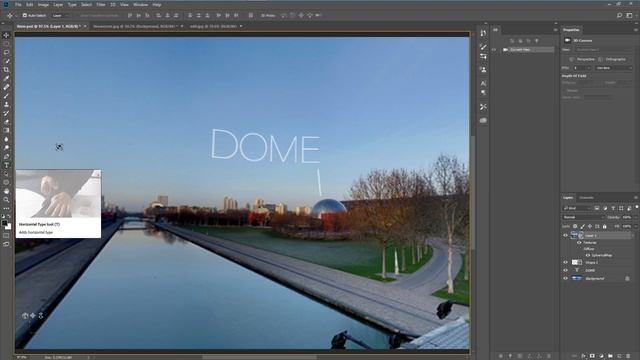
Task: Hide SphericalMap texture visibility eye
Action: (588, 255)
